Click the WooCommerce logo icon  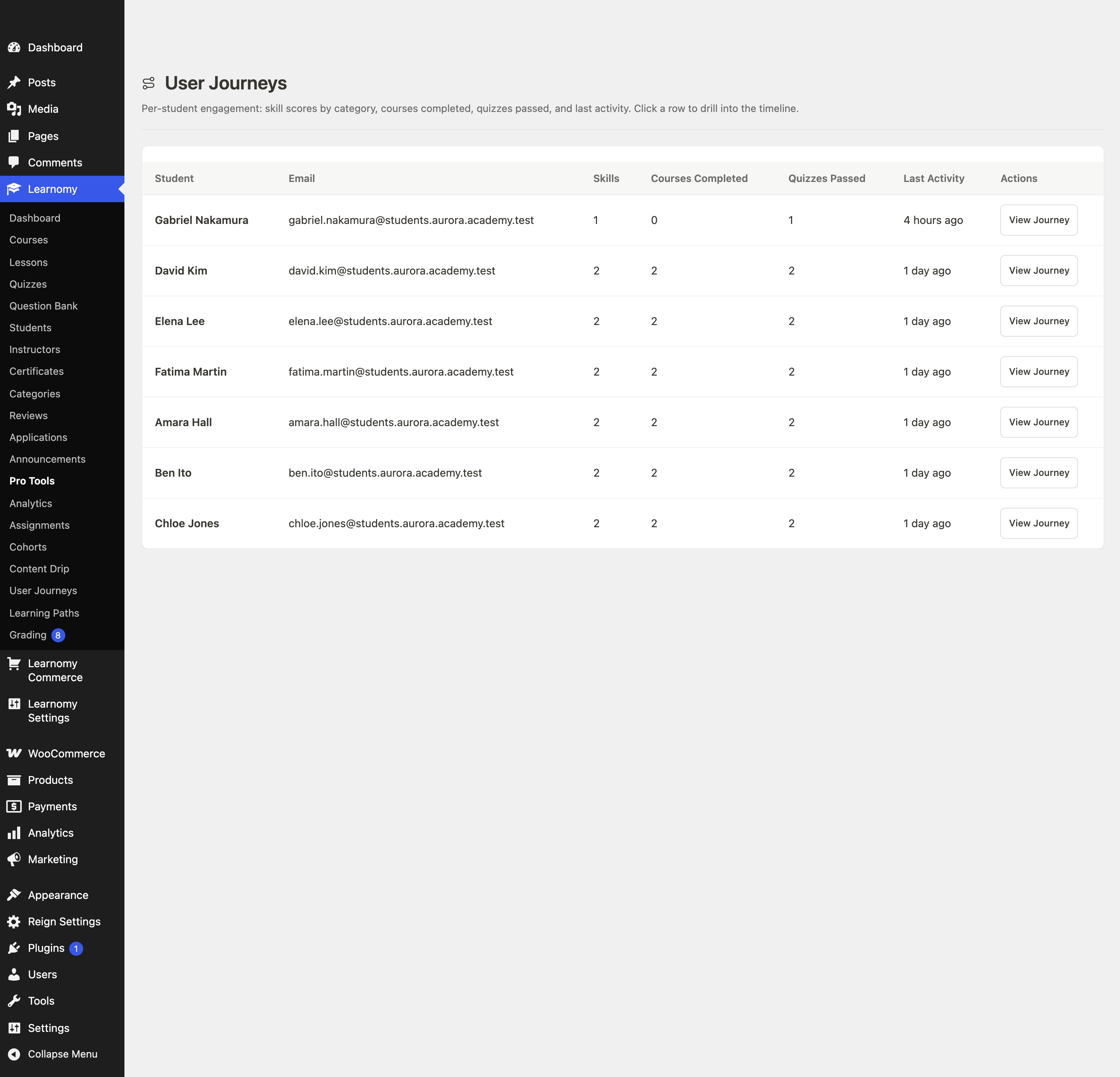pyautogui.click(x=14, y=753)
